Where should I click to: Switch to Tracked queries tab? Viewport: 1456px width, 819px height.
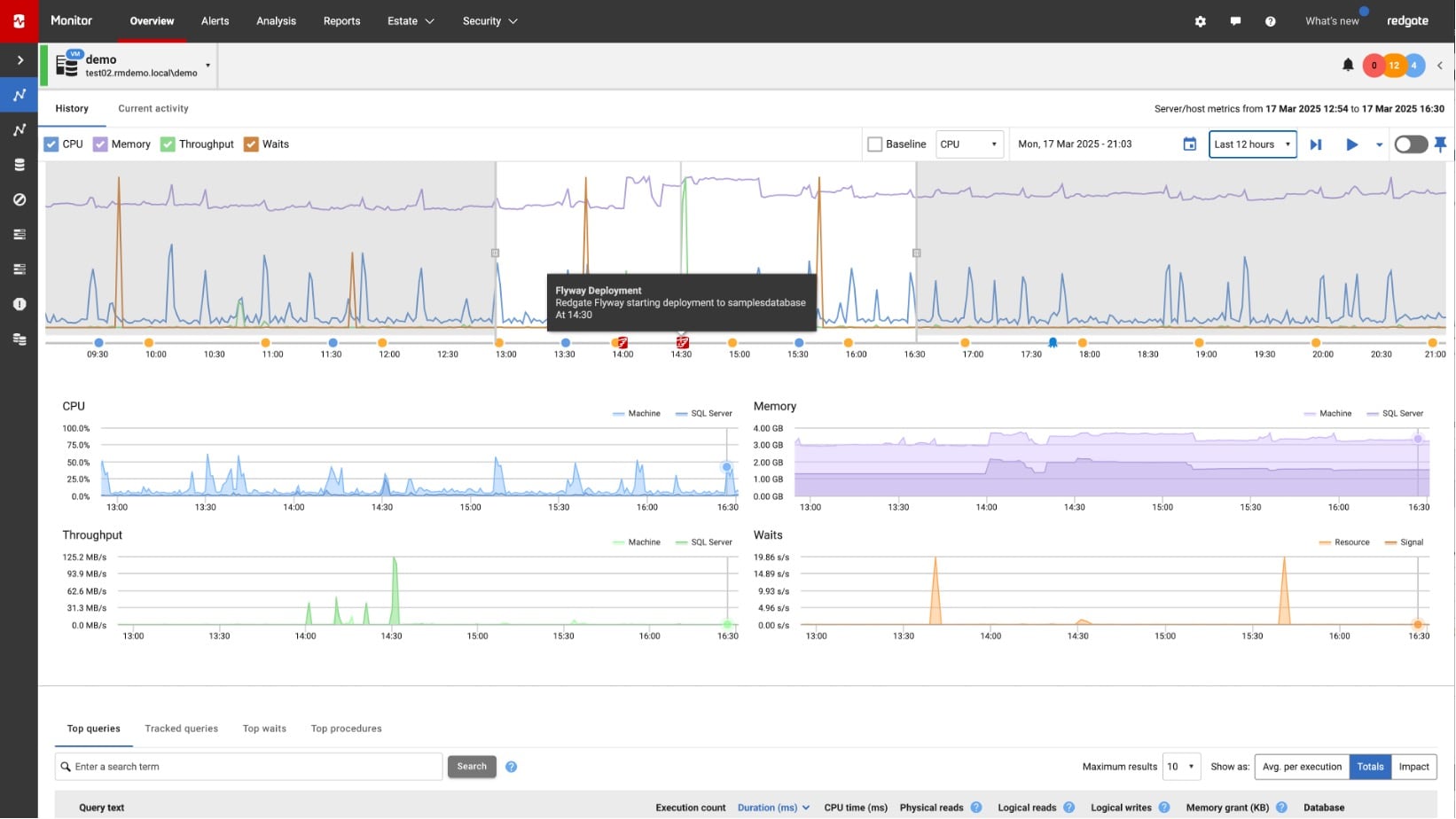point(181,729)
